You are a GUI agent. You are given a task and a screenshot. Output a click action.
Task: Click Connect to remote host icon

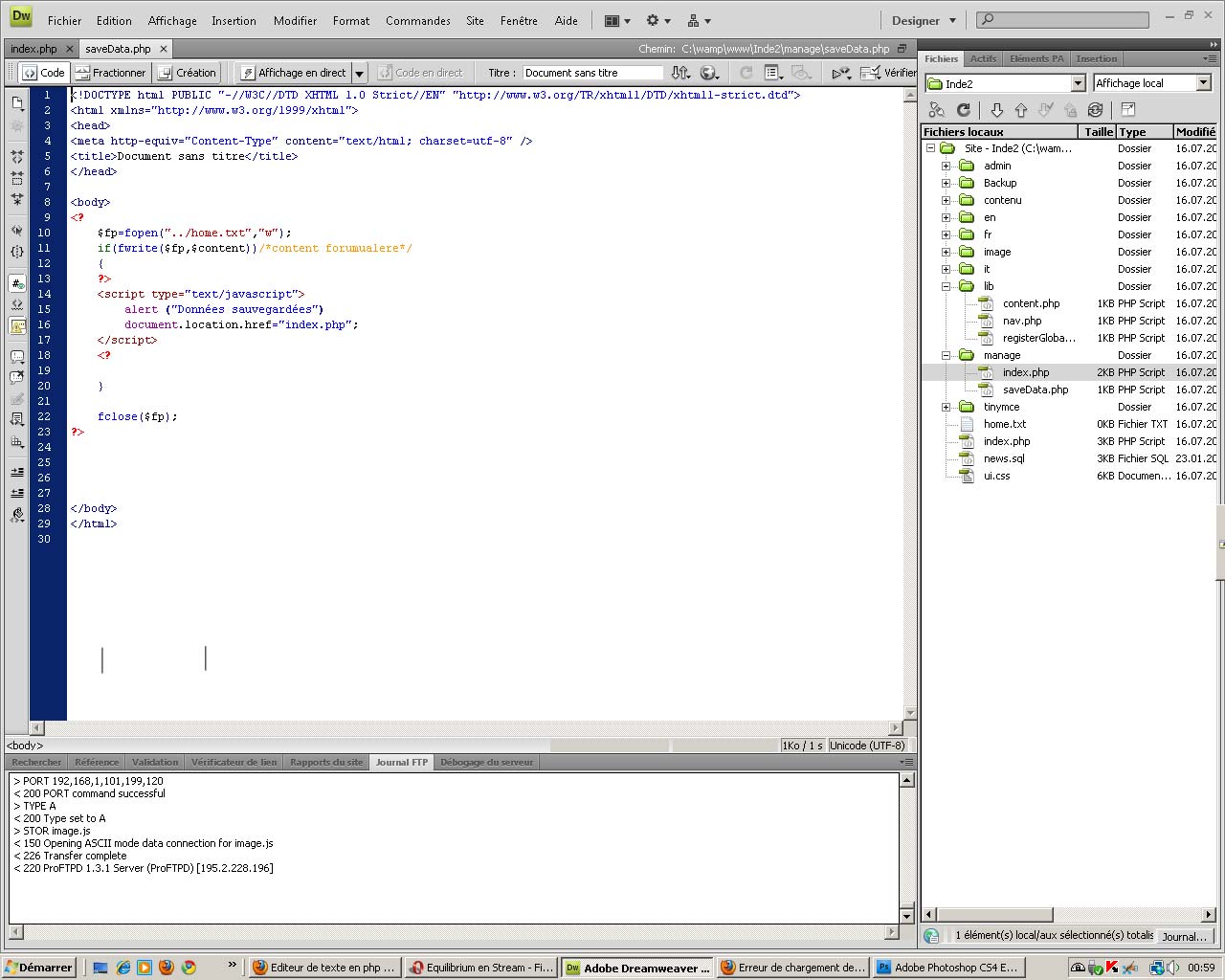click(x=936, y=110)
